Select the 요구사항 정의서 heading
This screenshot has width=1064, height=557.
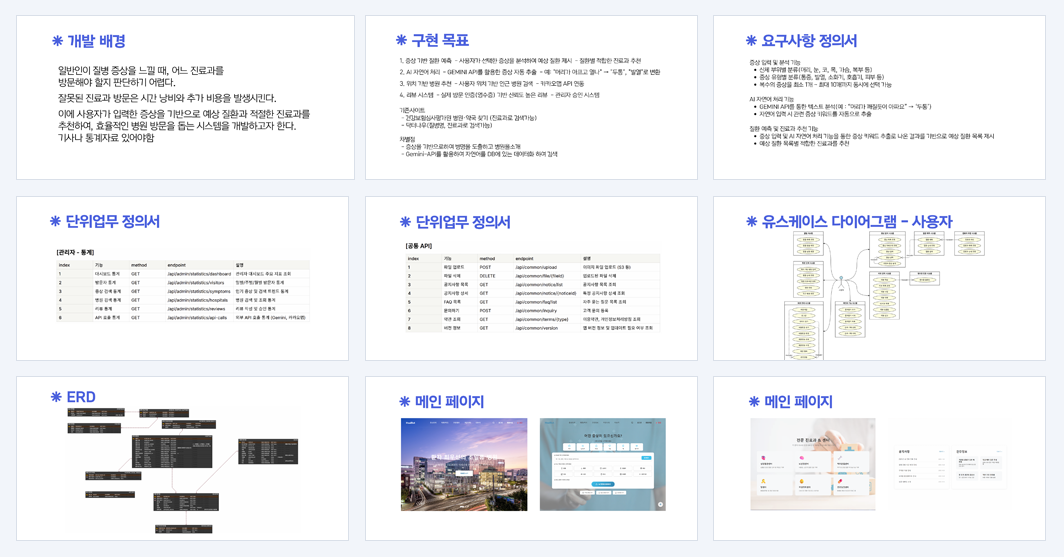[809, 41]
